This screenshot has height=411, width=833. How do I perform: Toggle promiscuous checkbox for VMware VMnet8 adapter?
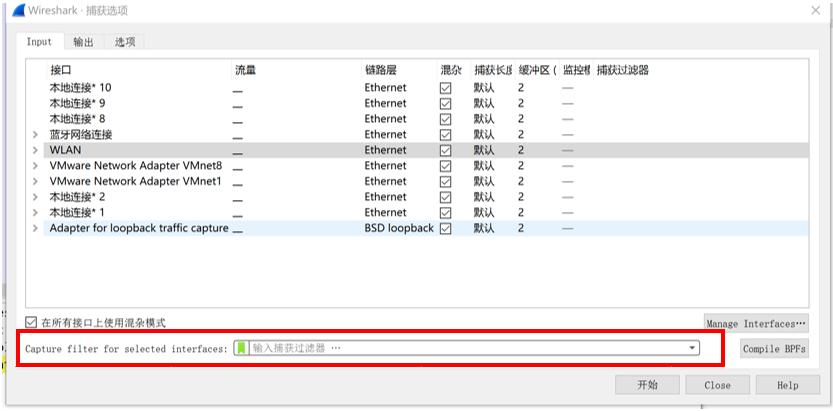(x=446, y=166)
